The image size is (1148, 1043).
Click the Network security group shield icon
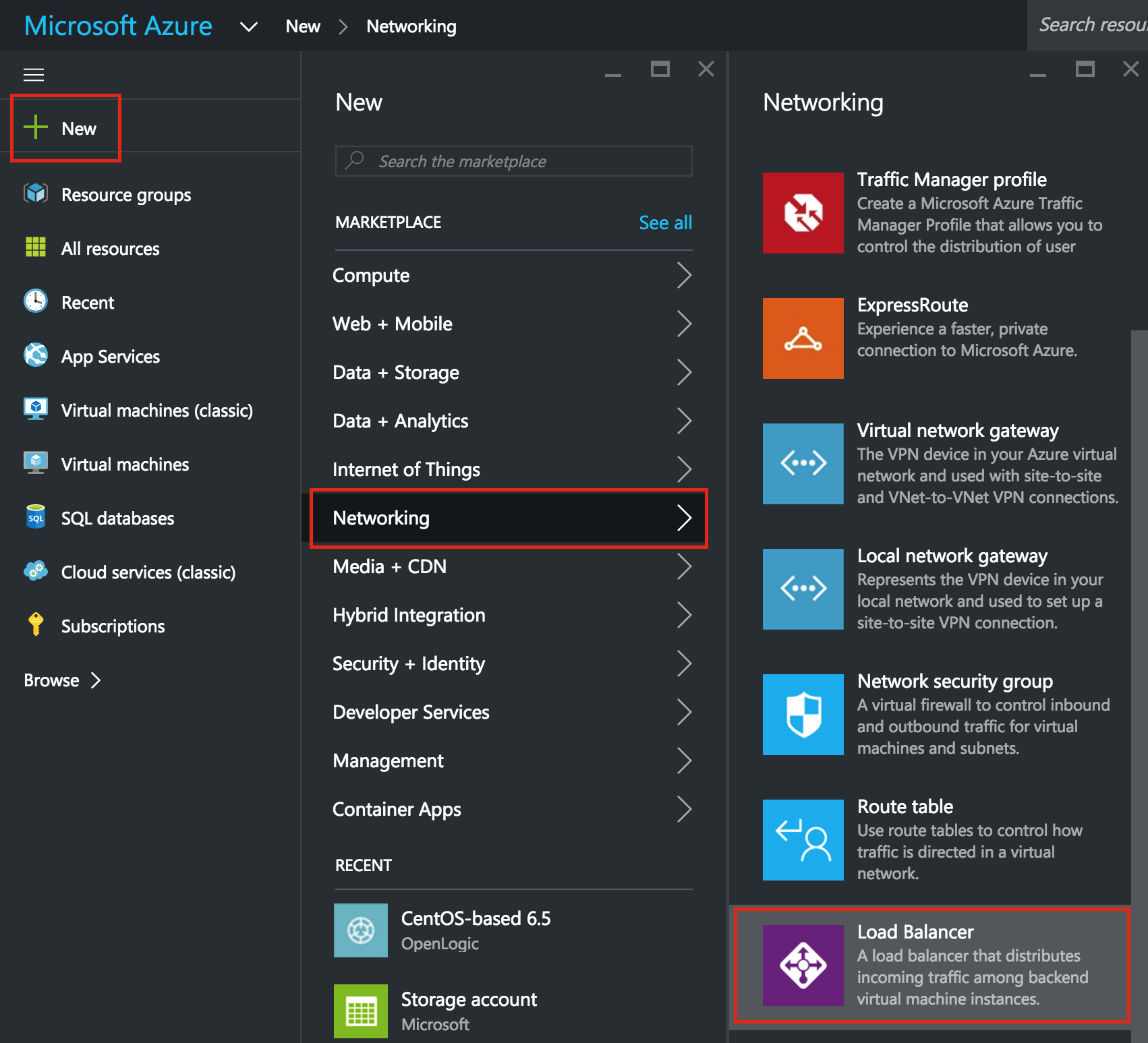click(x=803, y=715)
